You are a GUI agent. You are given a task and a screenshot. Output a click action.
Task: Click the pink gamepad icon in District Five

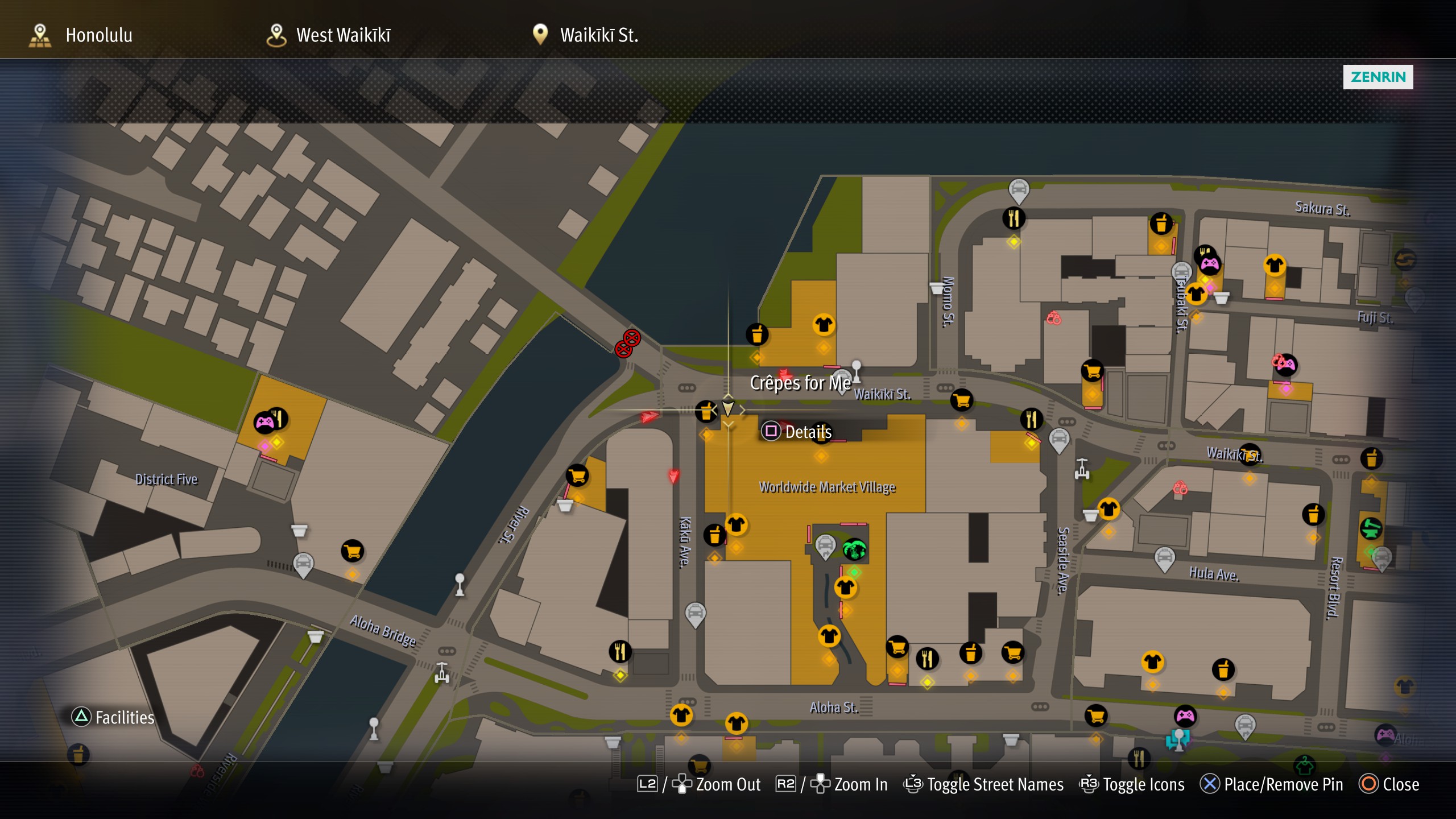[x=264, y=423]
